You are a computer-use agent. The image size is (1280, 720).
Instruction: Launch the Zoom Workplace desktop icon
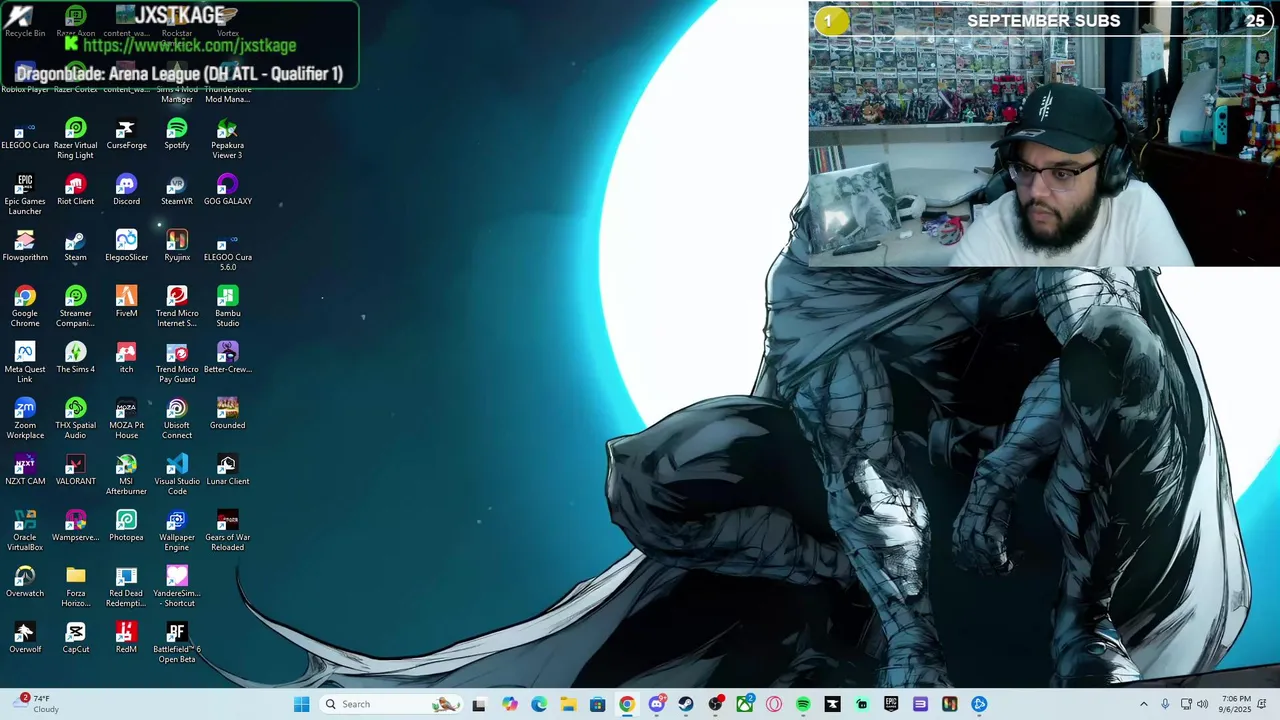click(25, 419)
